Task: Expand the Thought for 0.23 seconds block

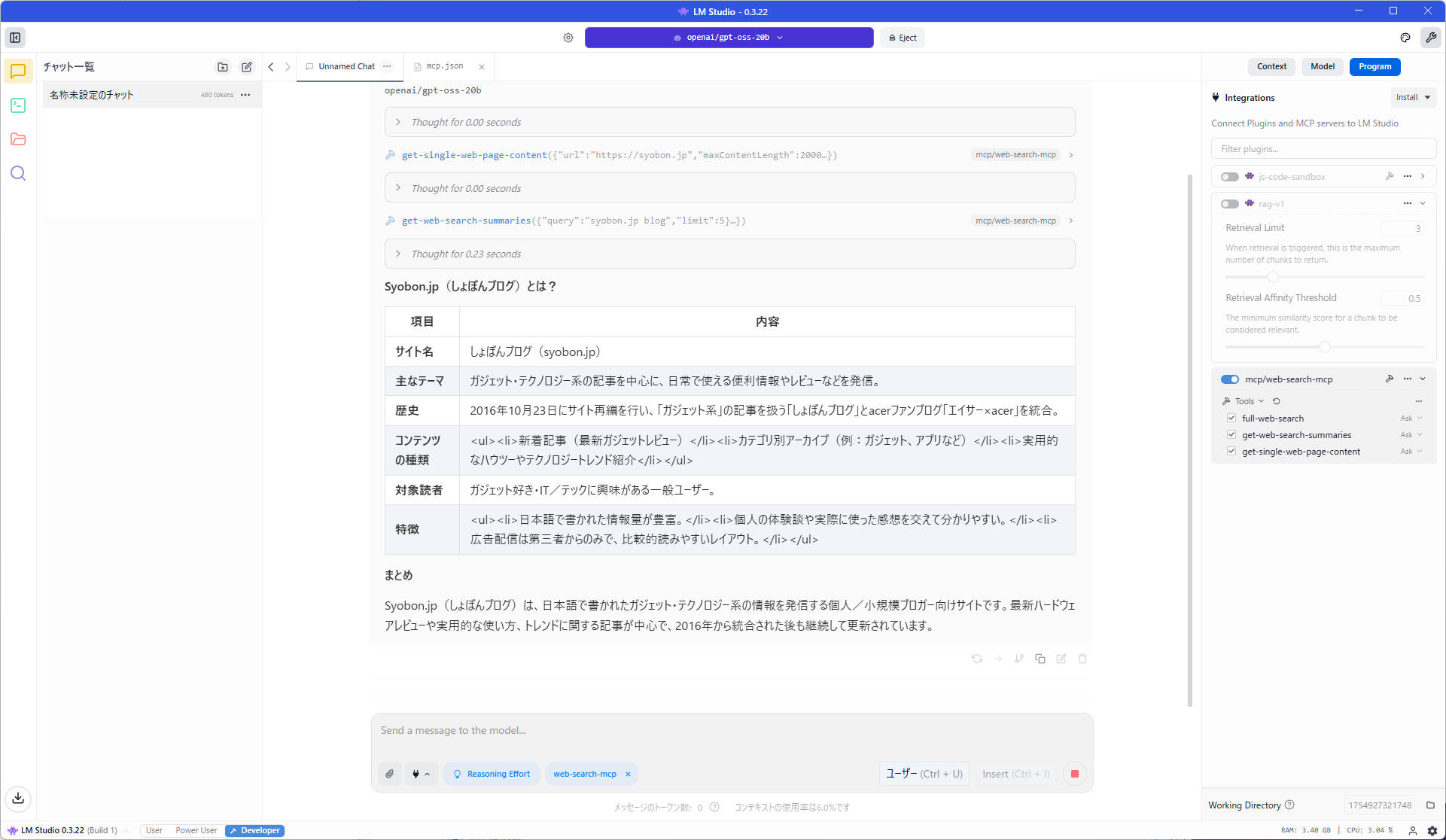Action: 729,254
